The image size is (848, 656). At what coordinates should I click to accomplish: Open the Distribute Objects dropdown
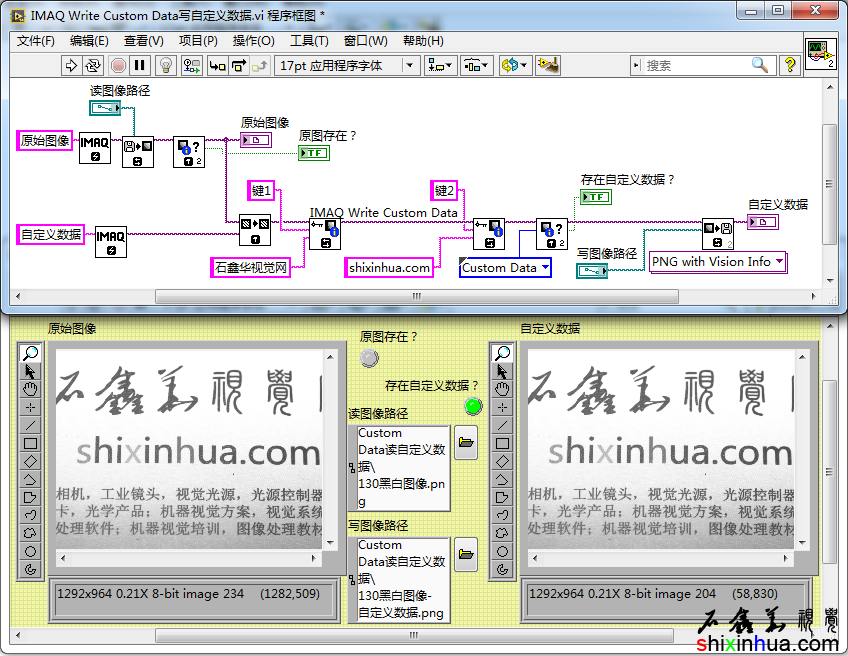point(476,66)
